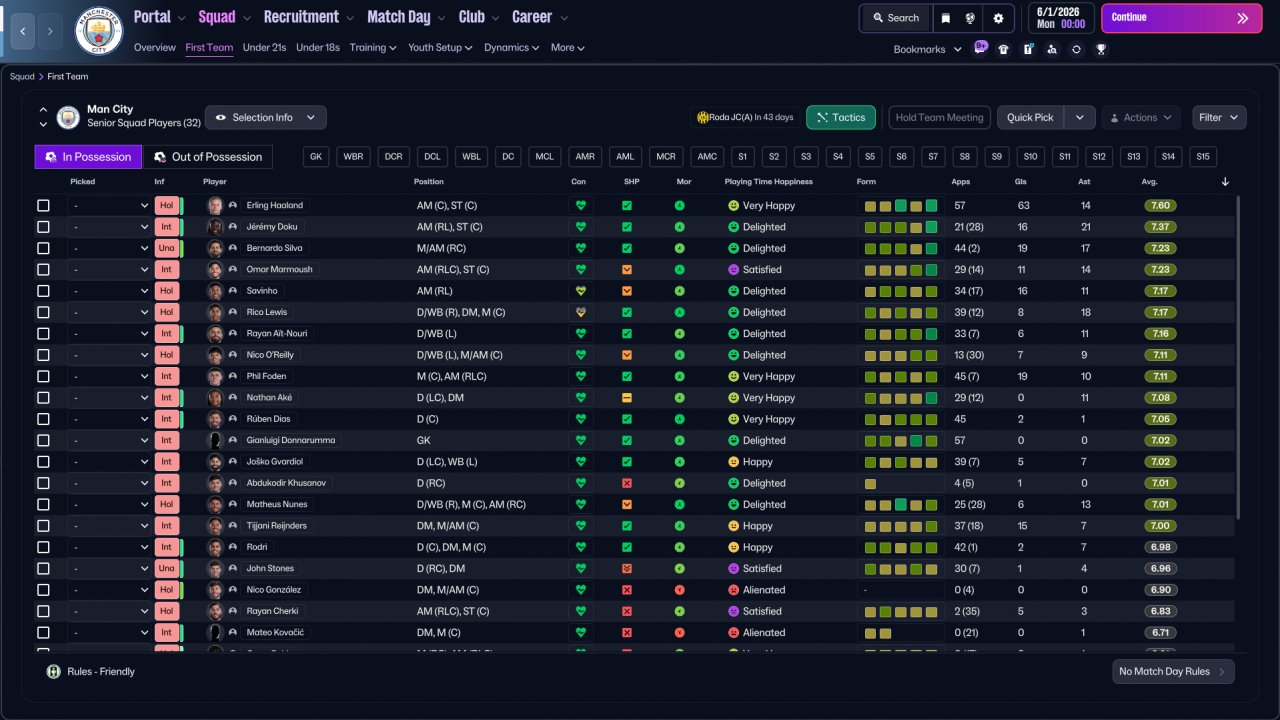
Task: Click the shirt kit shortcut icon
Action: 1003,49
